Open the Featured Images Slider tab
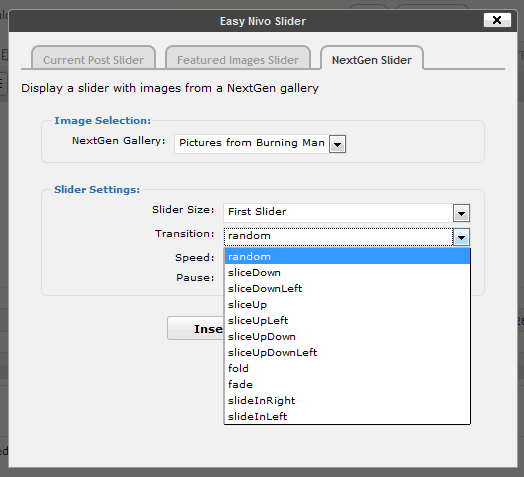The height and width of the screenshot is (477, 524). pyautogui.click(x=238, y=58)
